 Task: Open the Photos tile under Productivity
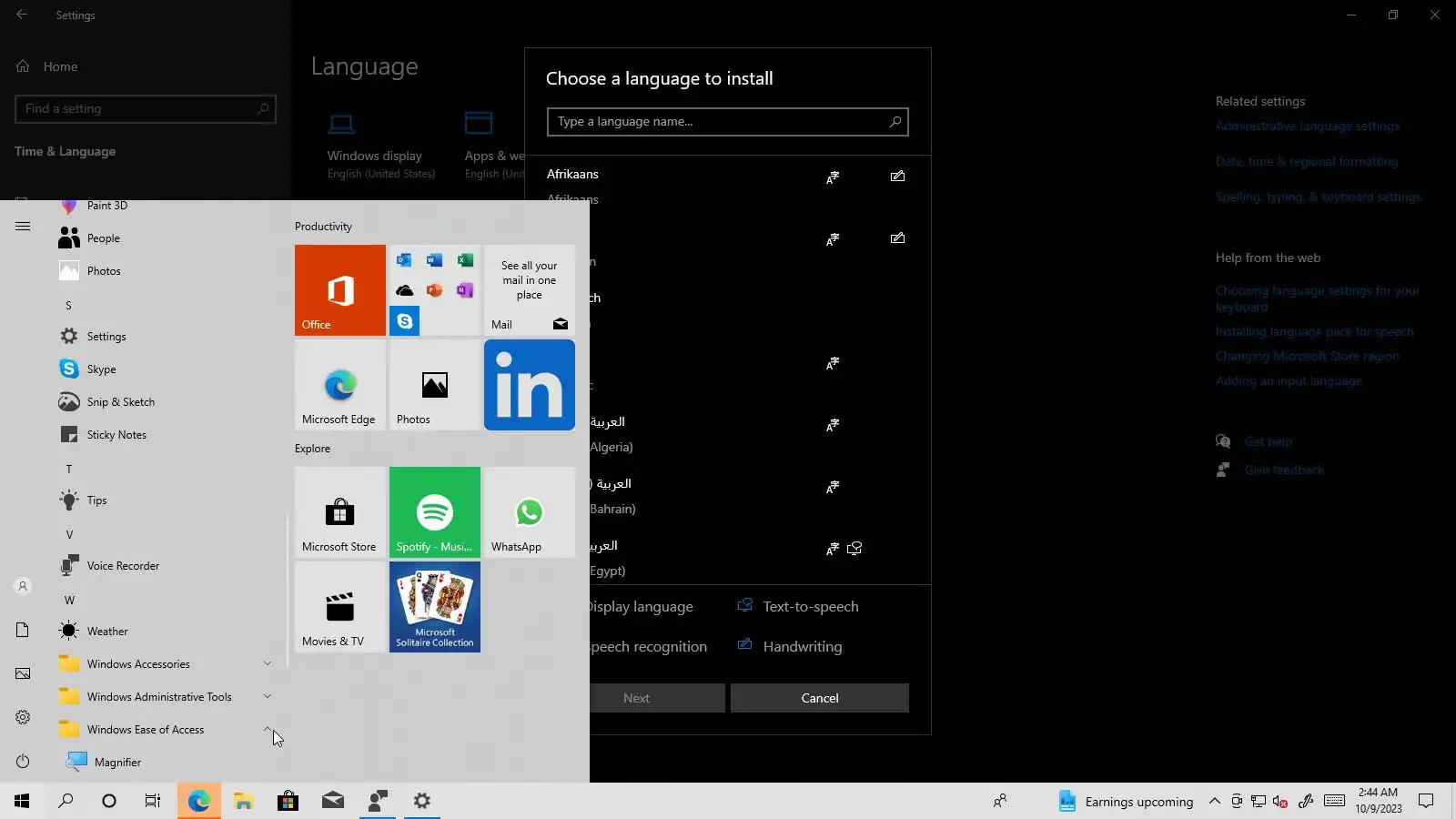(435, 385)
